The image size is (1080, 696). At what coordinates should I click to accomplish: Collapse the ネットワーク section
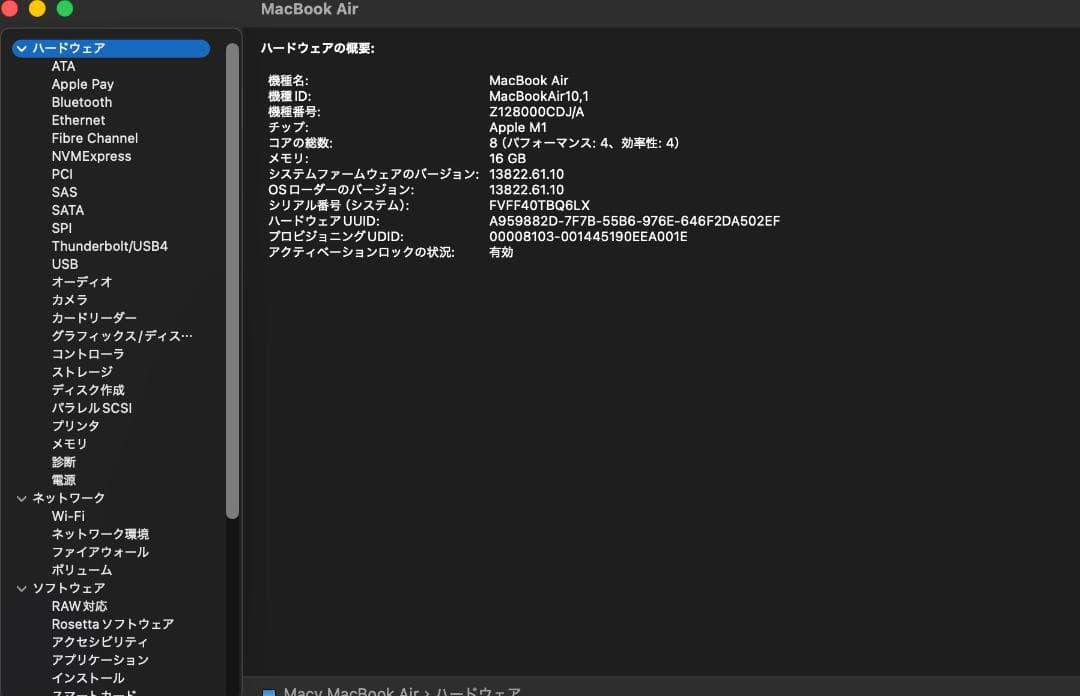[x=22, y=497]
